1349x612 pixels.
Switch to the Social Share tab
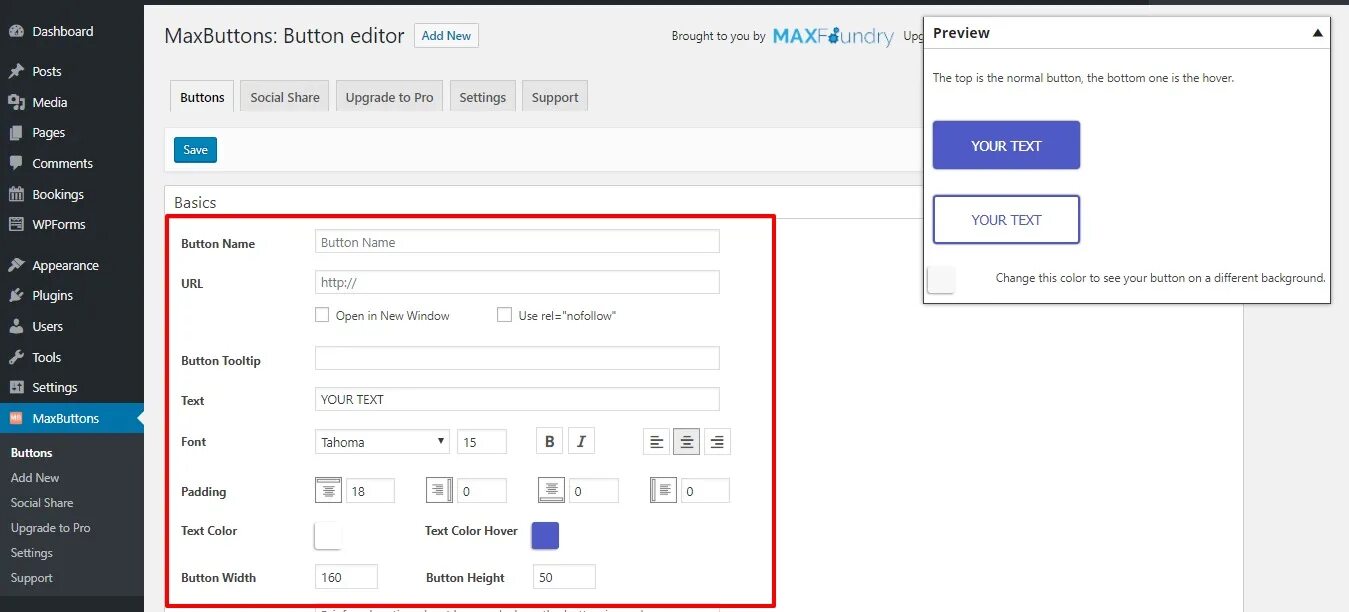pyautogui.click(x=285, y=97)
